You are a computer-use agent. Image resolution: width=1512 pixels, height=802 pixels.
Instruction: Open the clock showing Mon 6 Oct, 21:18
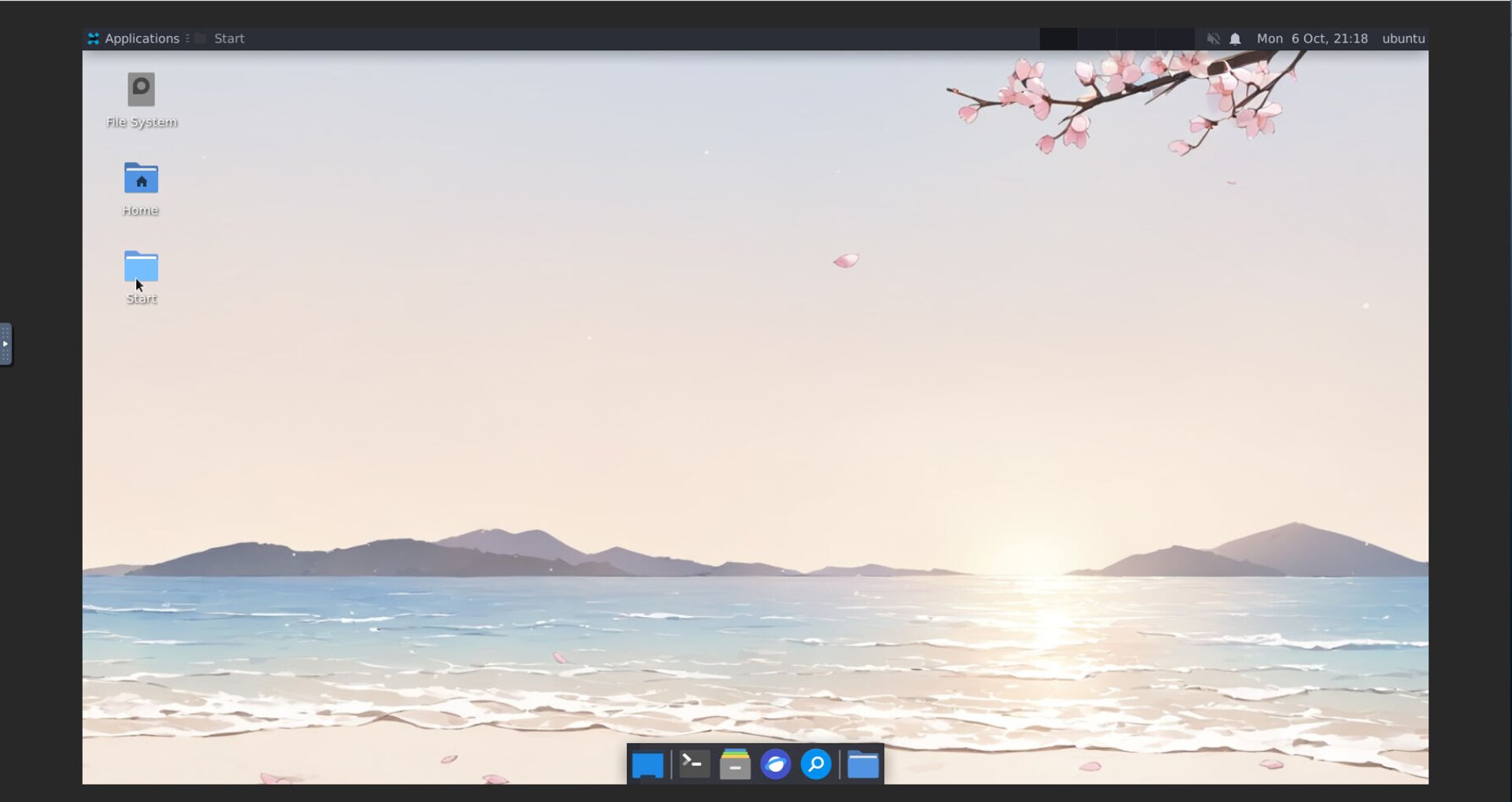tap(1311, 39)
